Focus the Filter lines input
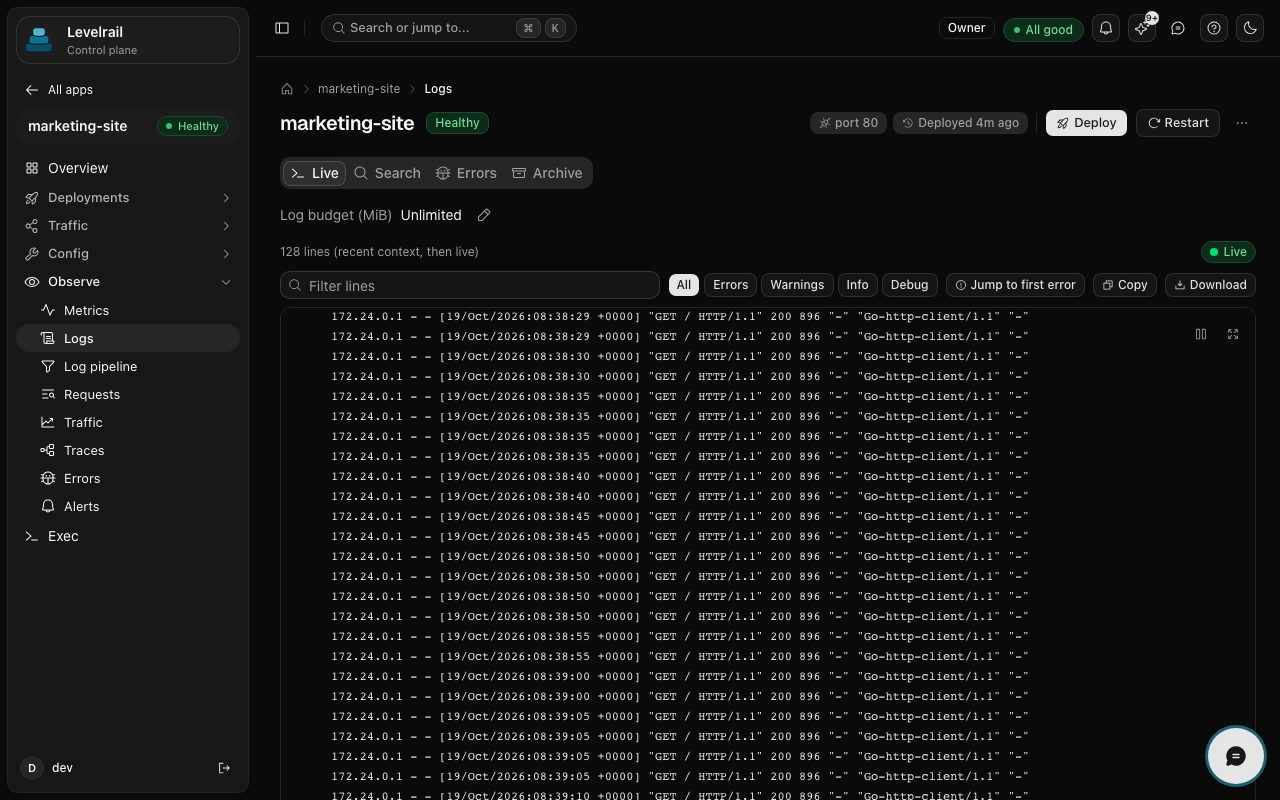1280x800 pixels. [x=470, y=286]
